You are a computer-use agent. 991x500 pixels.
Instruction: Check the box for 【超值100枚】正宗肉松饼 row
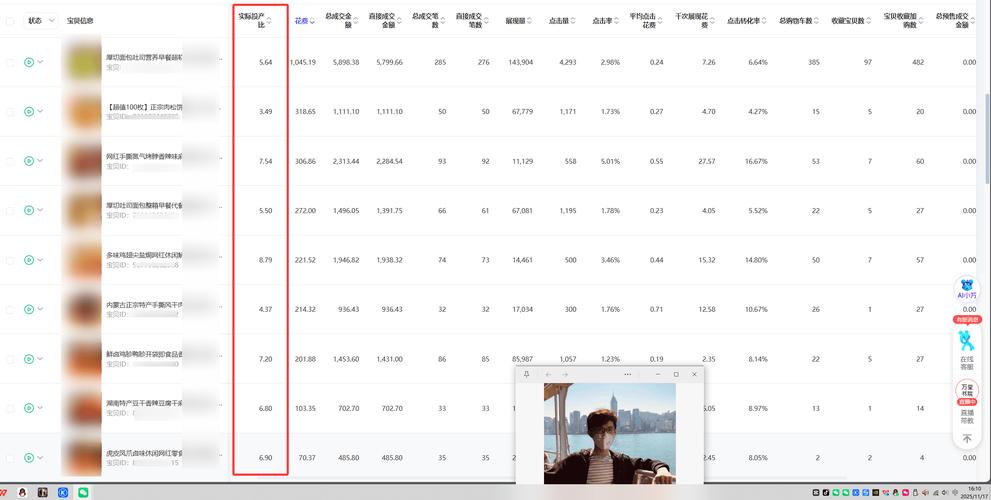pos(10,111)
